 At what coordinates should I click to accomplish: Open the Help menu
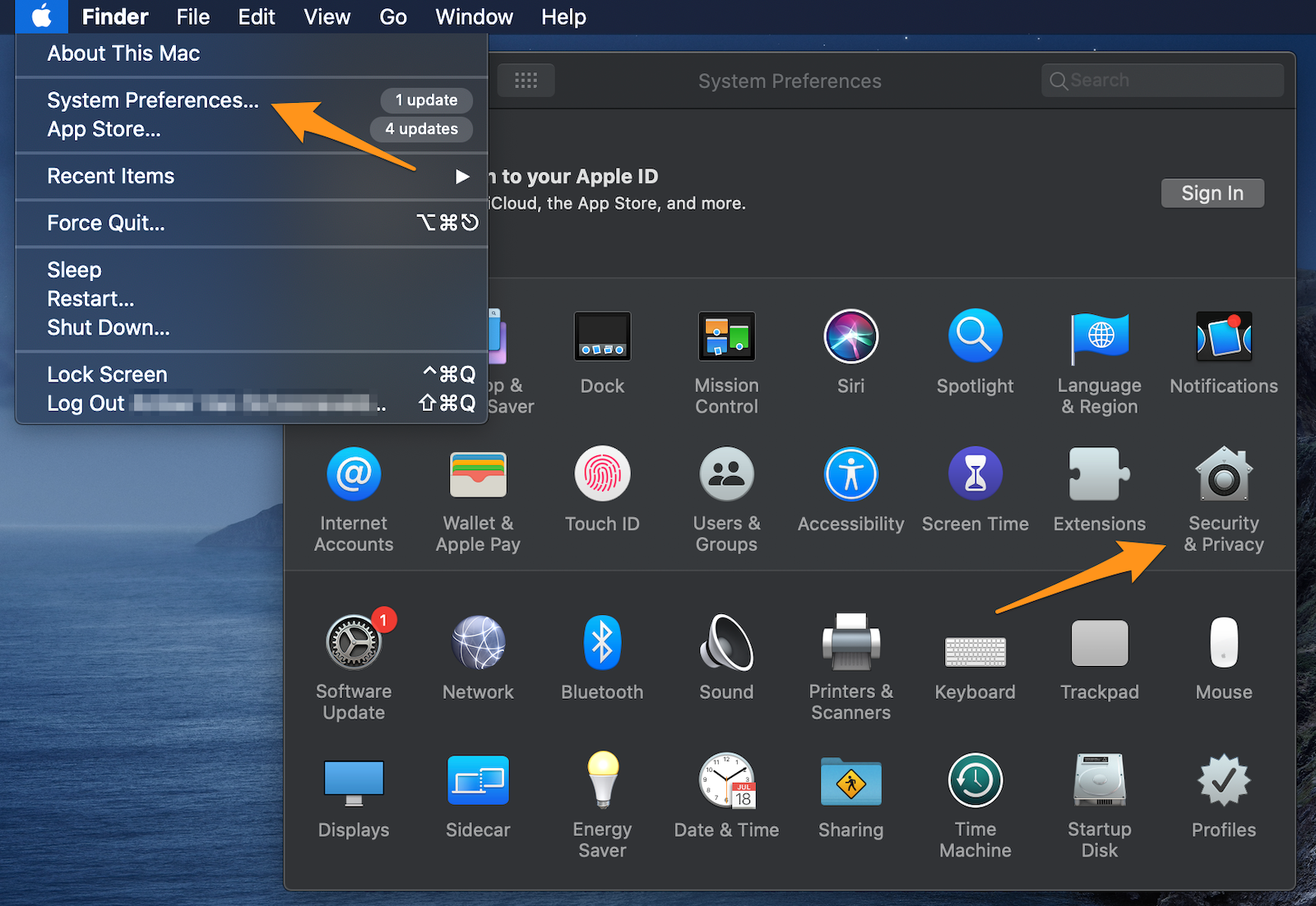click(x=563, y=16)
